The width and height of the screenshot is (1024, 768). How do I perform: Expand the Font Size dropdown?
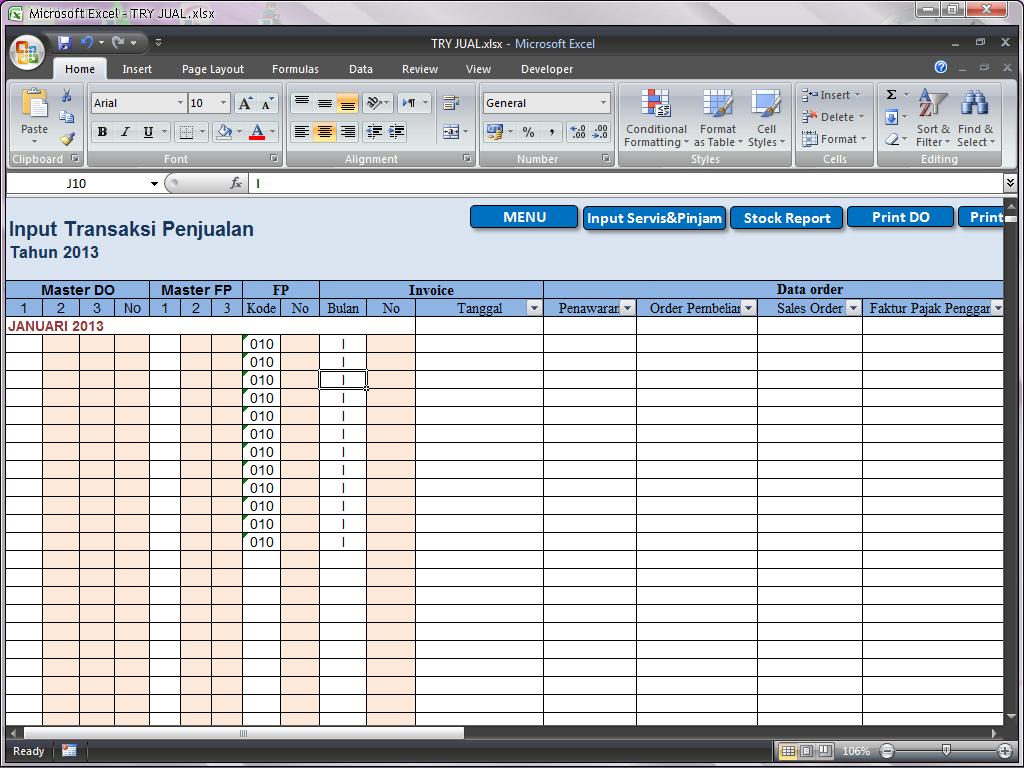(x=222, y=103)
